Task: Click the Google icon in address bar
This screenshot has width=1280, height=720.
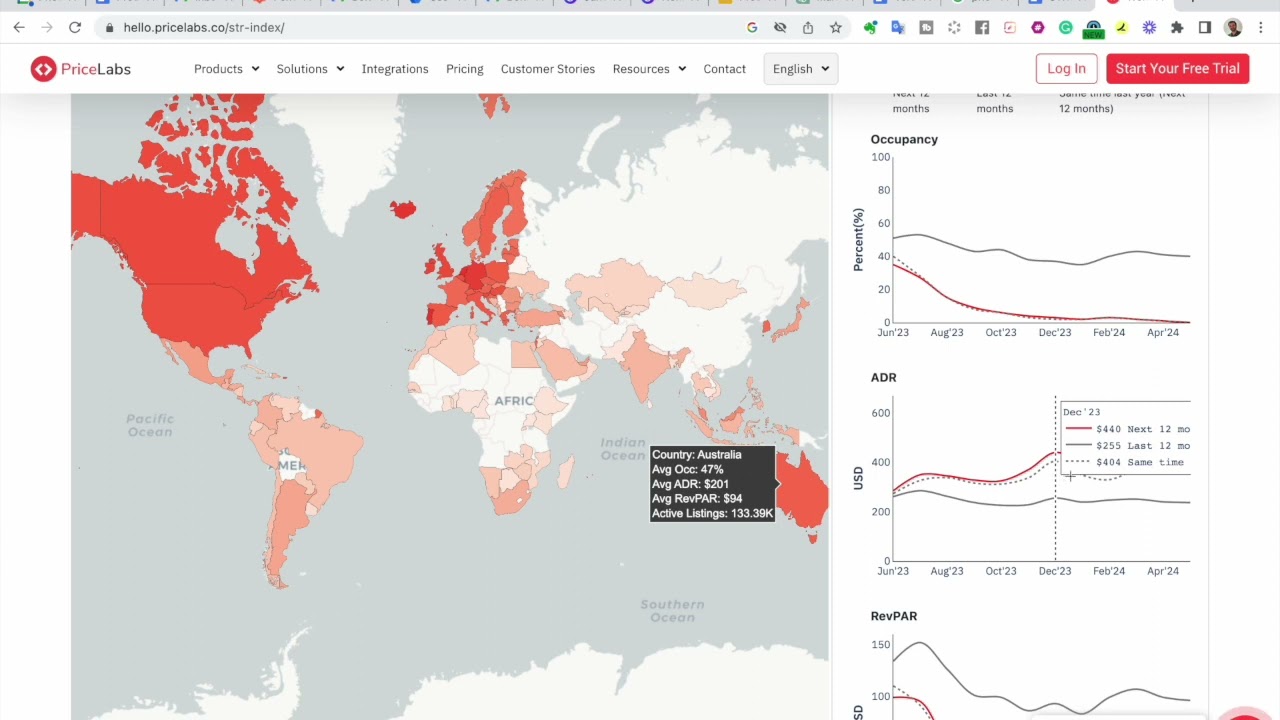Action: click(752, 27)
